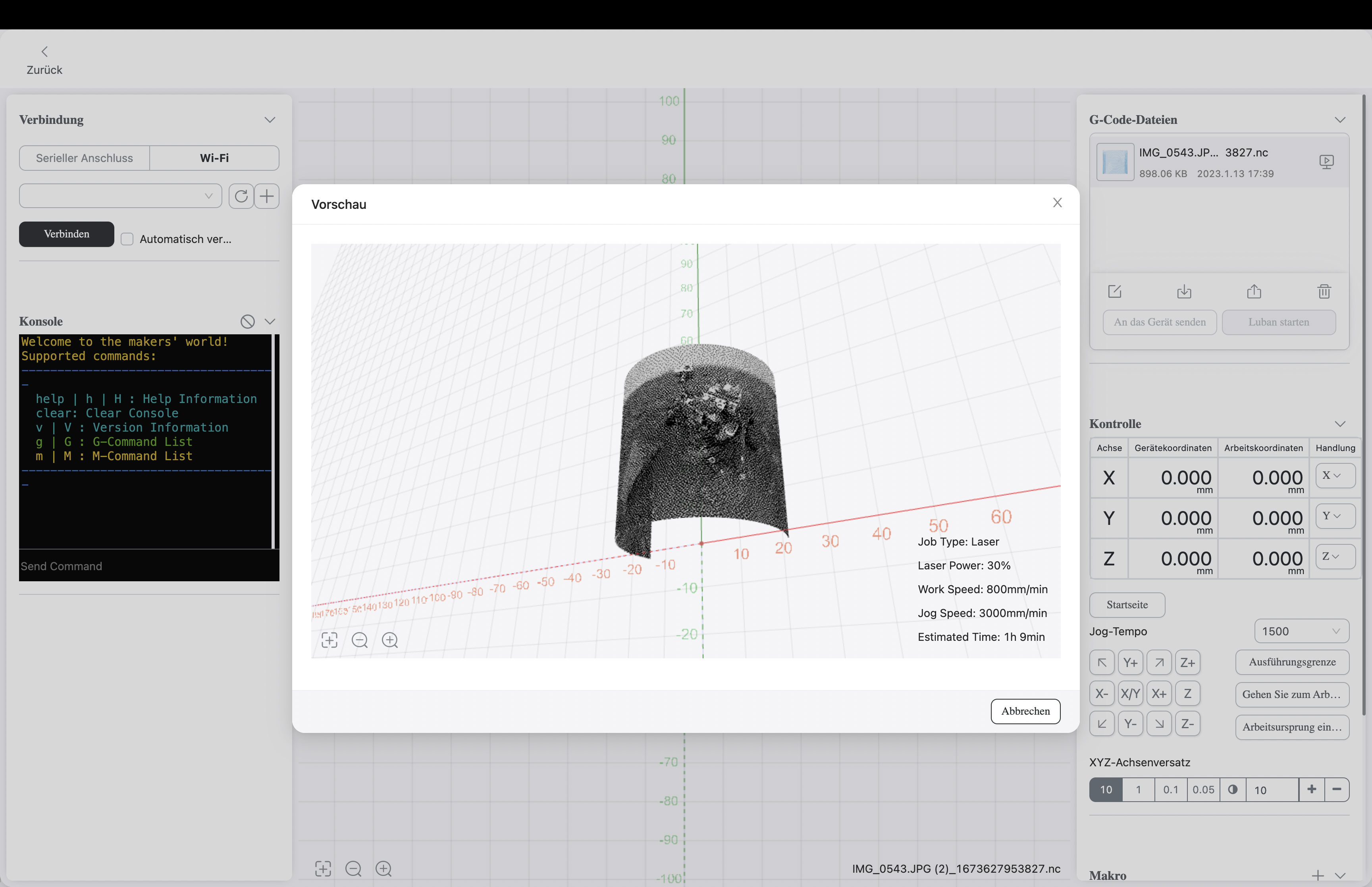Screen dimensions: 1372x887
Task: Click the Send Command input field
Action: [x=148, y=566]
